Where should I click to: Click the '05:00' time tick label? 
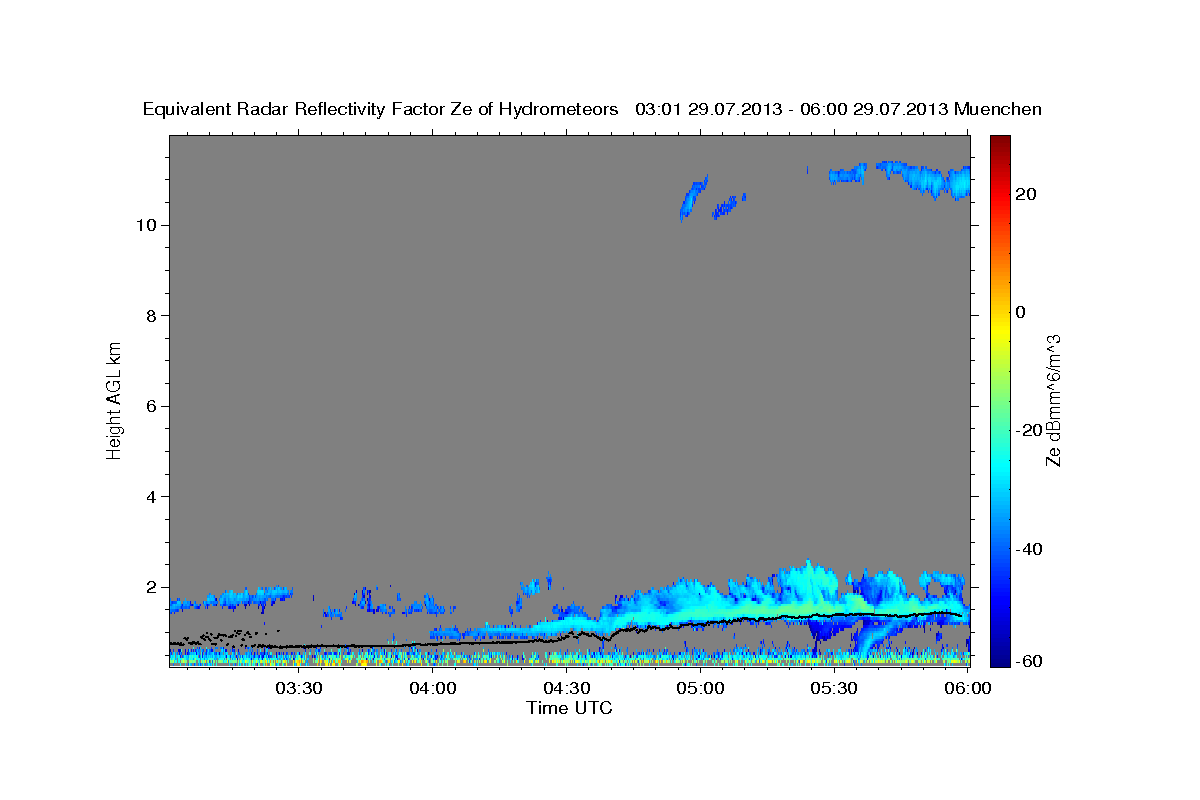point(701,688)
